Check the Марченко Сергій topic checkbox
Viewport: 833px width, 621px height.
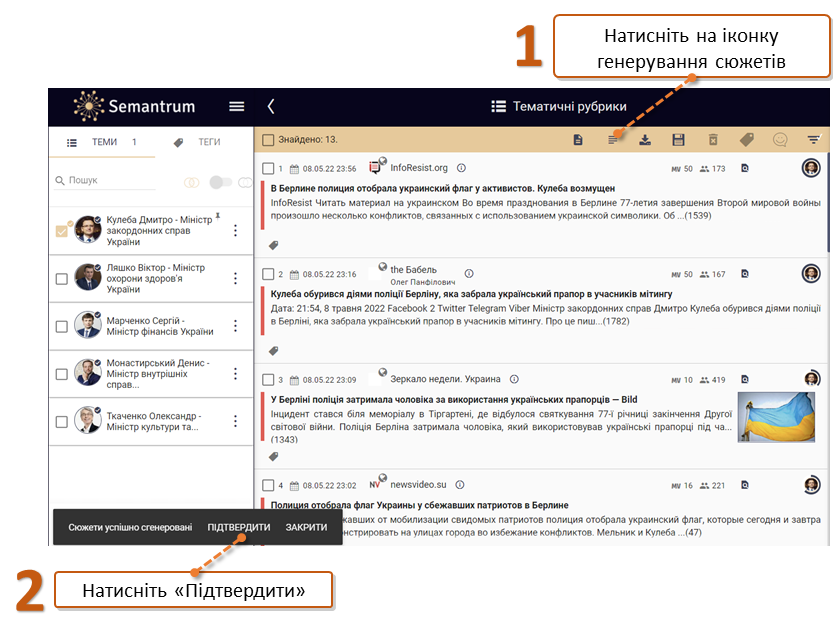pos(62,326)
